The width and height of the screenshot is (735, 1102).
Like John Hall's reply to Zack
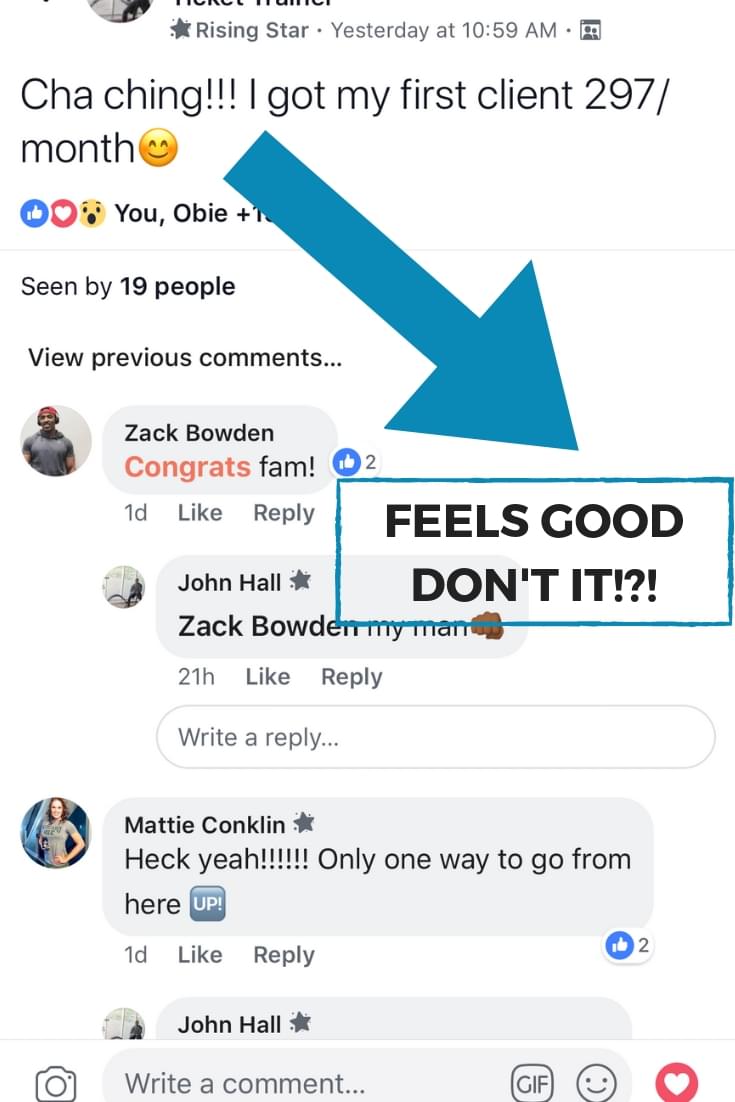pos(267,677)
